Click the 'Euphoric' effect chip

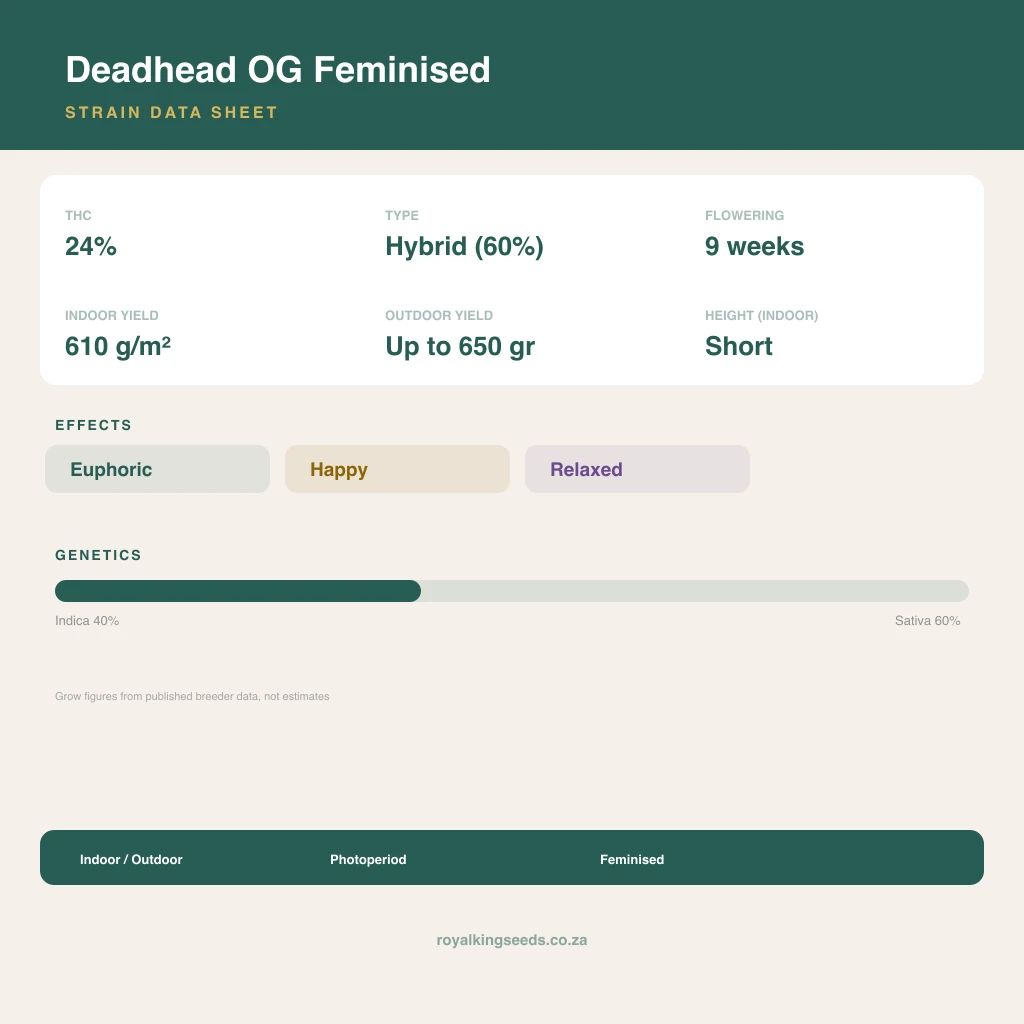(157, 469)
